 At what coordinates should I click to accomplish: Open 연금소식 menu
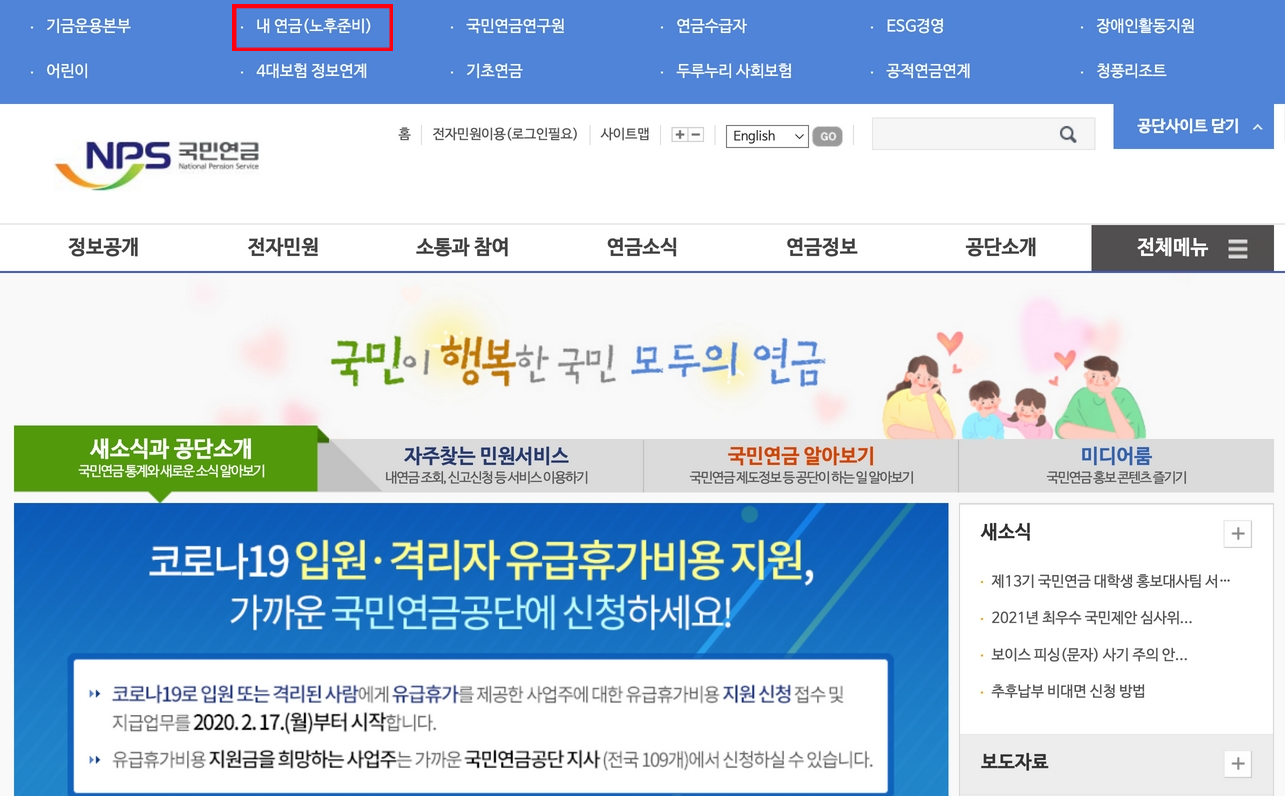coord(642,247)
